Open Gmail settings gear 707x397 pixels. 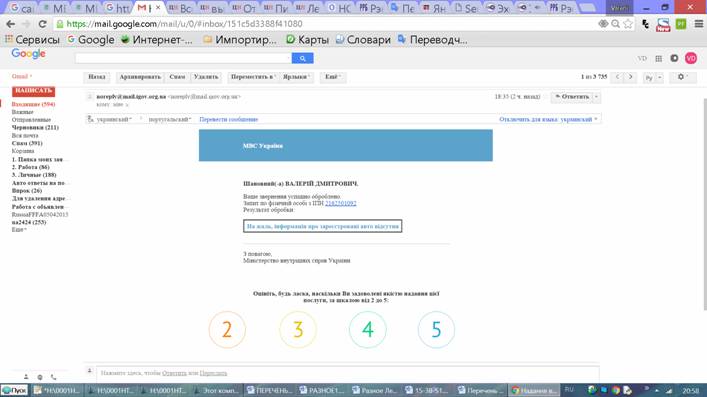pyautogui.click(x=683, y=77)
